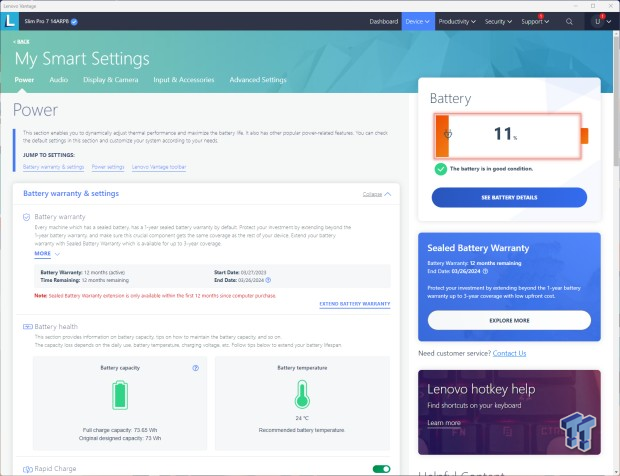Click the 'Recommended battery temperature' text
Screen dimensions: 620x476
click(302, 430)
